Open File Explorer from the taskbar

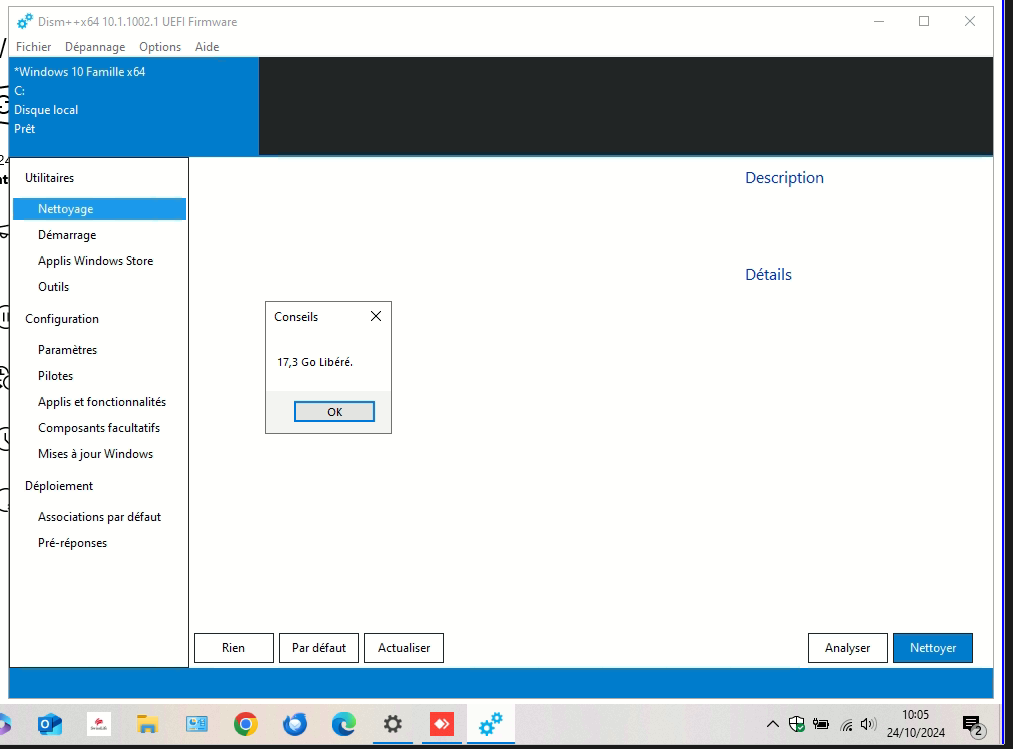coord(148,725)
